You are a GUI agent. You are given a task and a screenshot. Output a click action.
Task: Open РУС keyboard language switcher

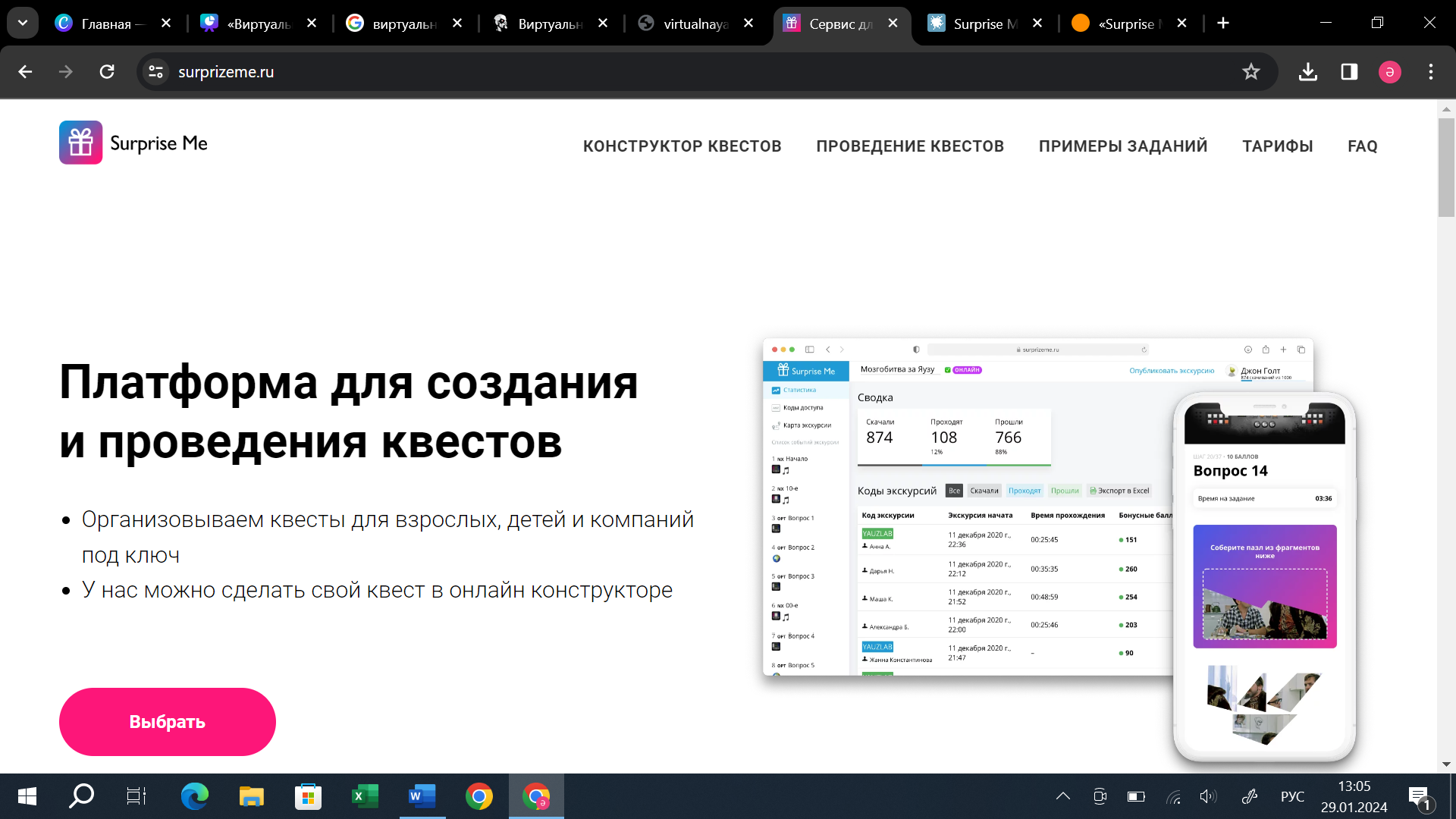click(x=1292, y=796)
